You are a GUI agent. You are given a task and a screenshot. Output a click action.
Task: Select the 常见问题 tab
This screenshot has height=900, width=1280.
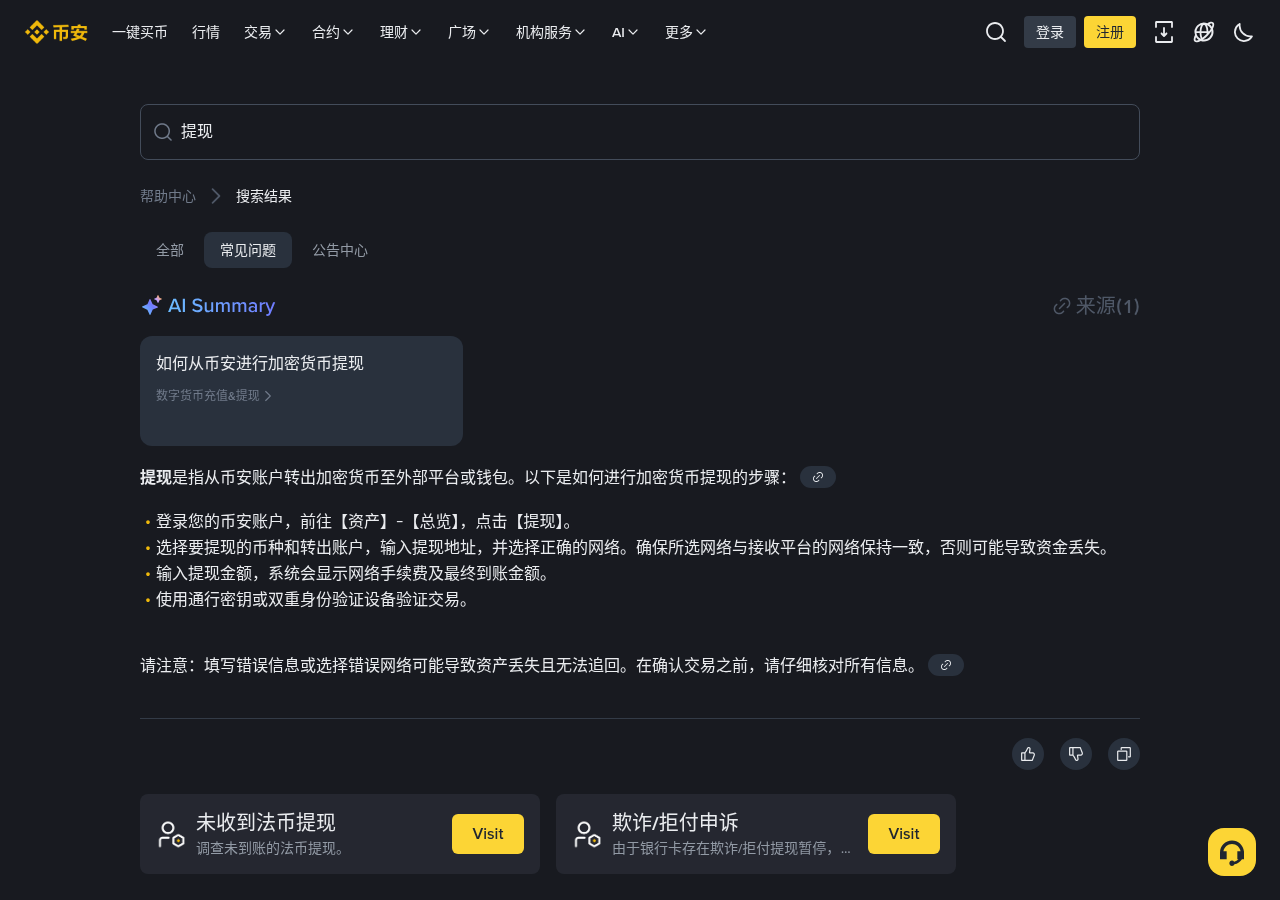[248, 250]
